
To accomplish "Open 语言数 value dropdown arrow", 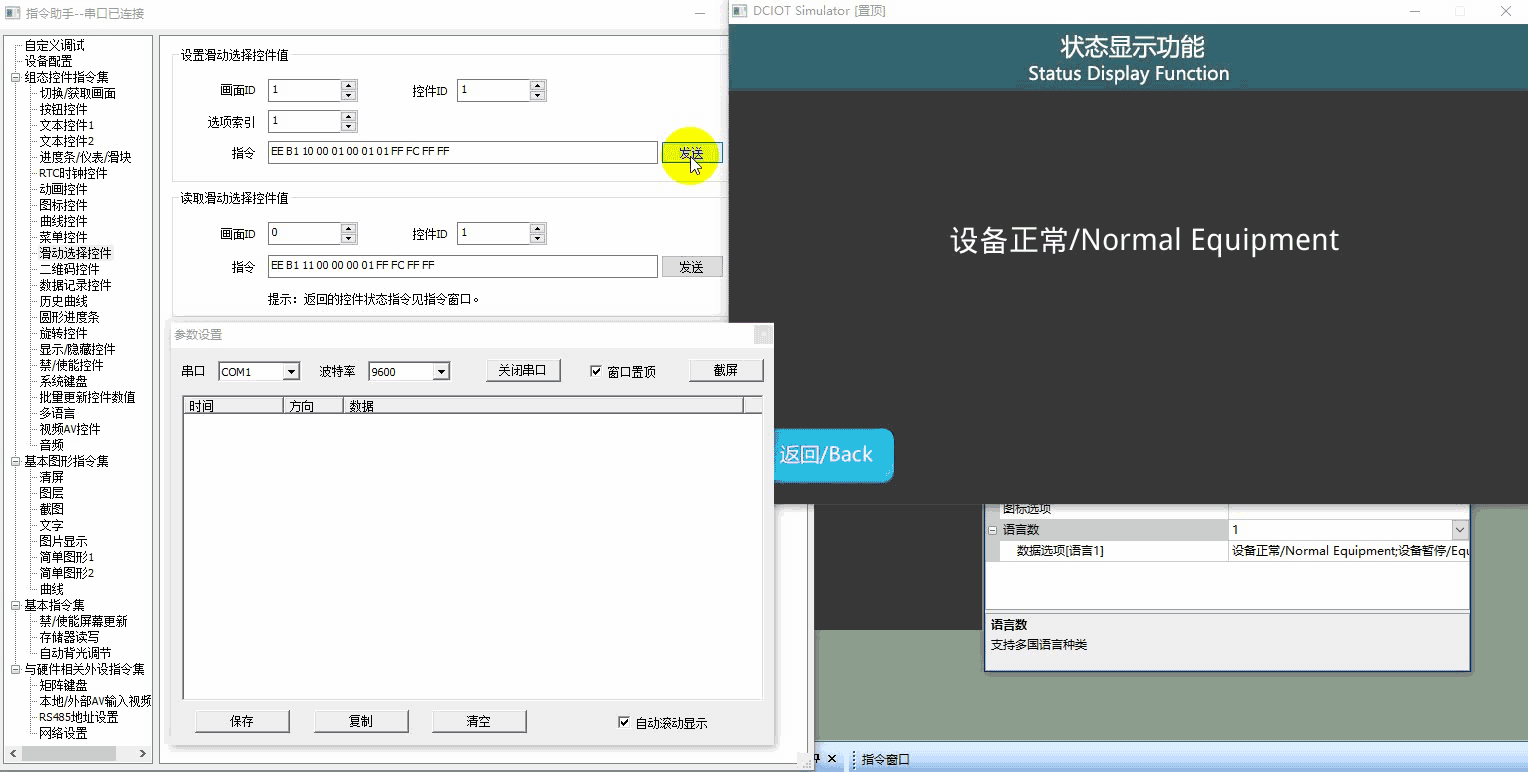I will 1460,530.
